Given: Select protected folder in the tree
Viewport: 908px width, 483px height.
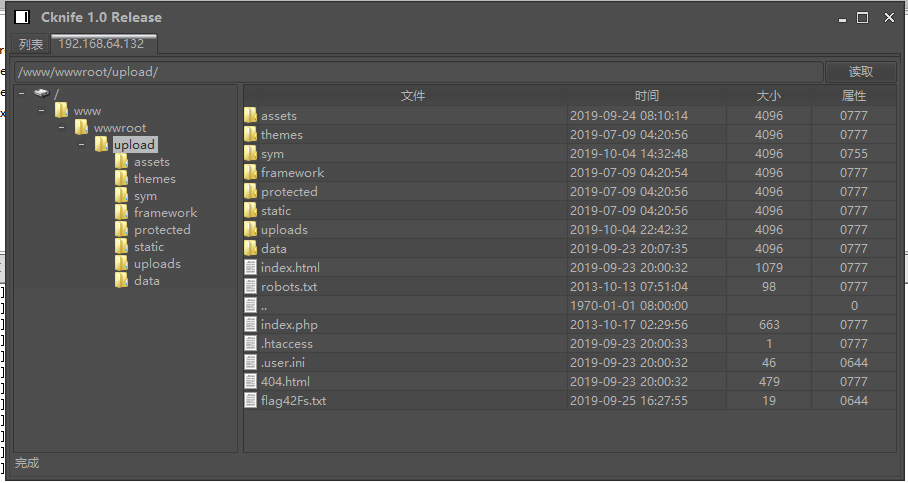Looking at the screenshot, I should [x=162, y=229].
